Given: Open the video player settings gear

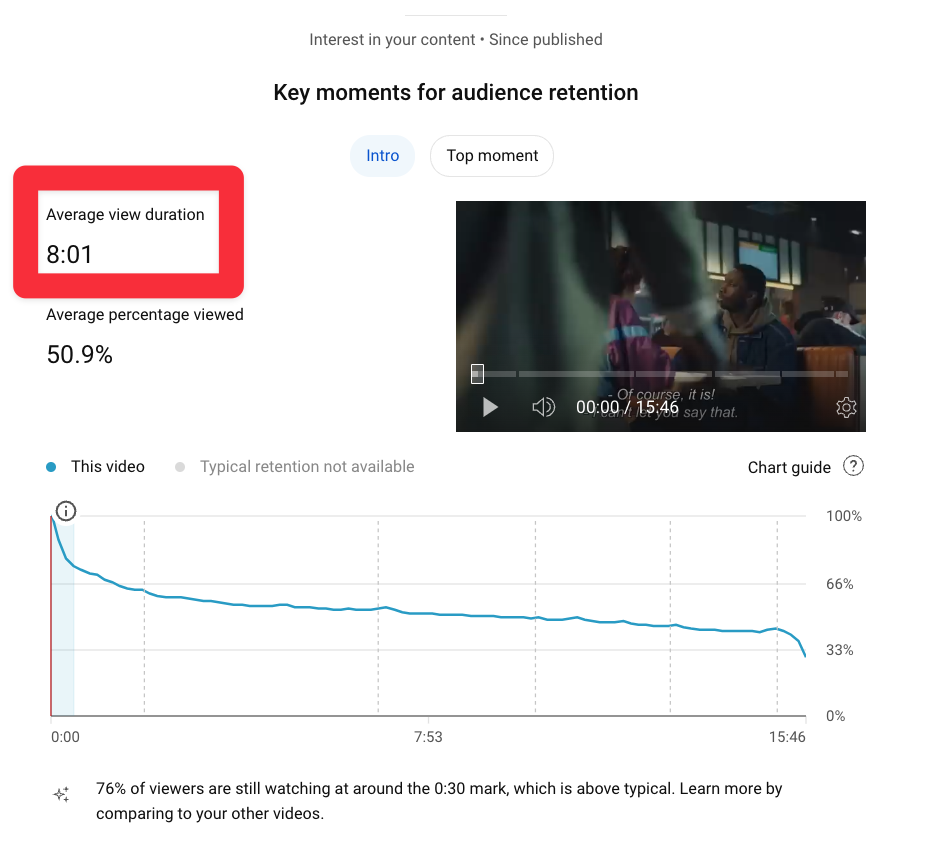Looking at the screenshot, I should pos(846,407).
